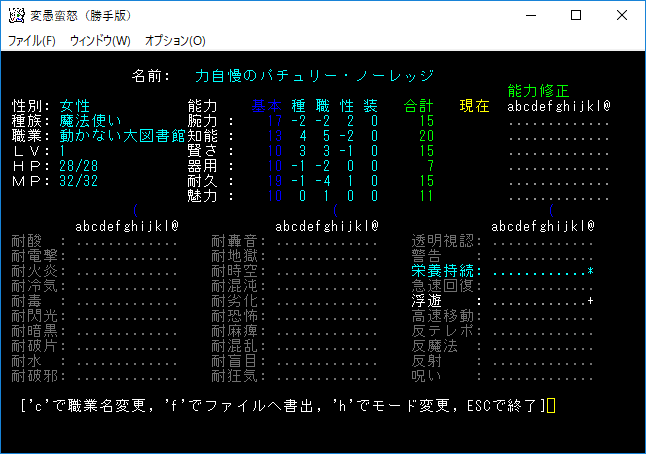Click the MP value 32/32
This screenshot has width=646, height=454.
tap(78, 181)
